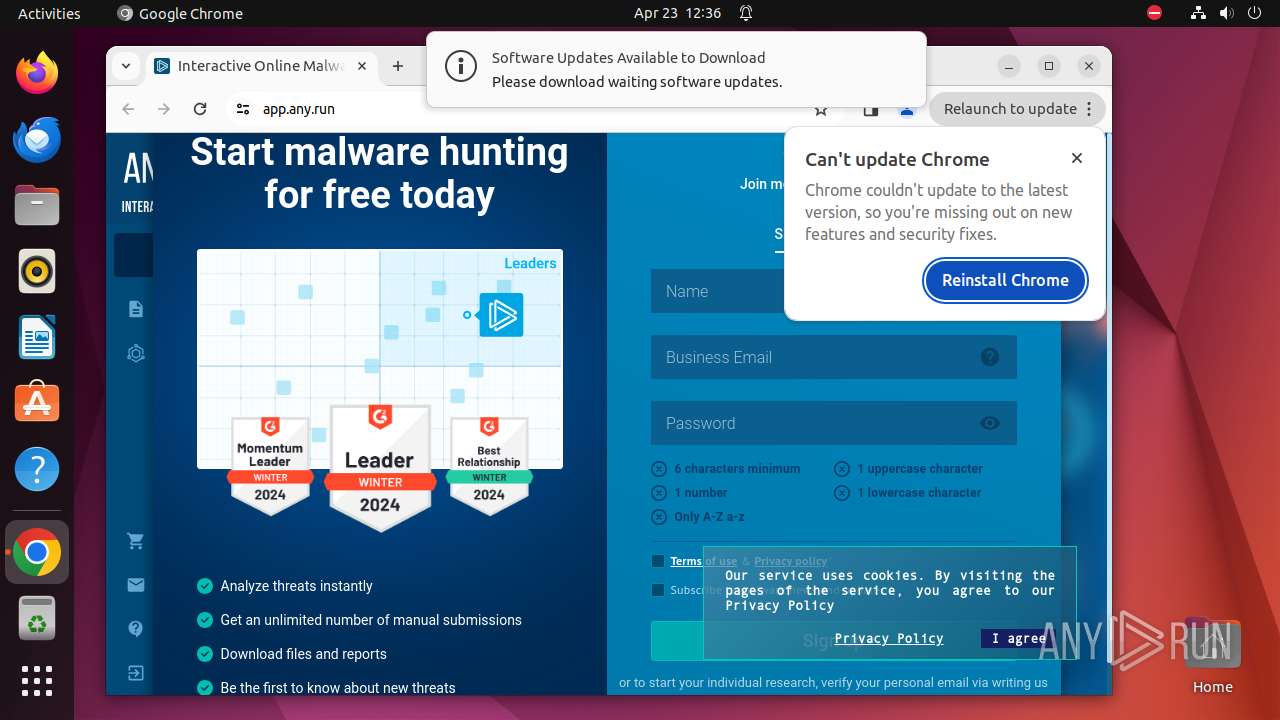Click the Best Relationship badge
This screenshot has width=1280, height=720.
tap(489, 464)
